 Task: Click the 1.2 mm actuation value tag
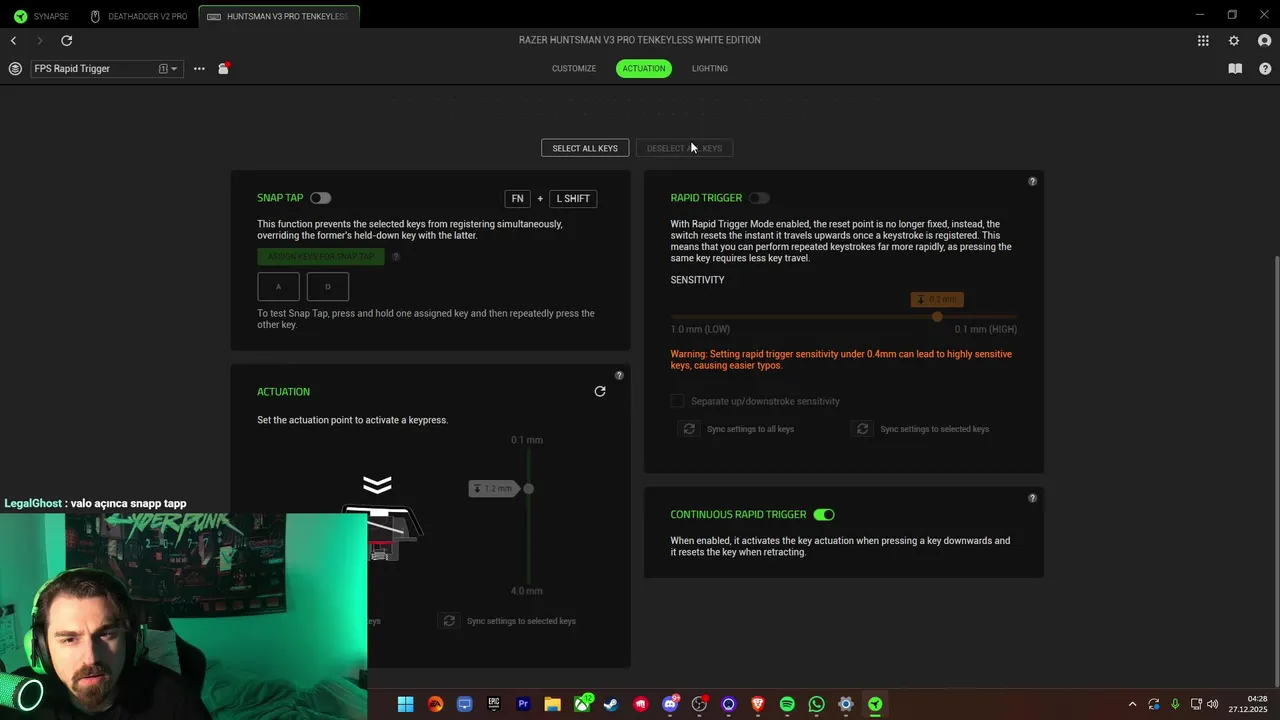point(493,489)
